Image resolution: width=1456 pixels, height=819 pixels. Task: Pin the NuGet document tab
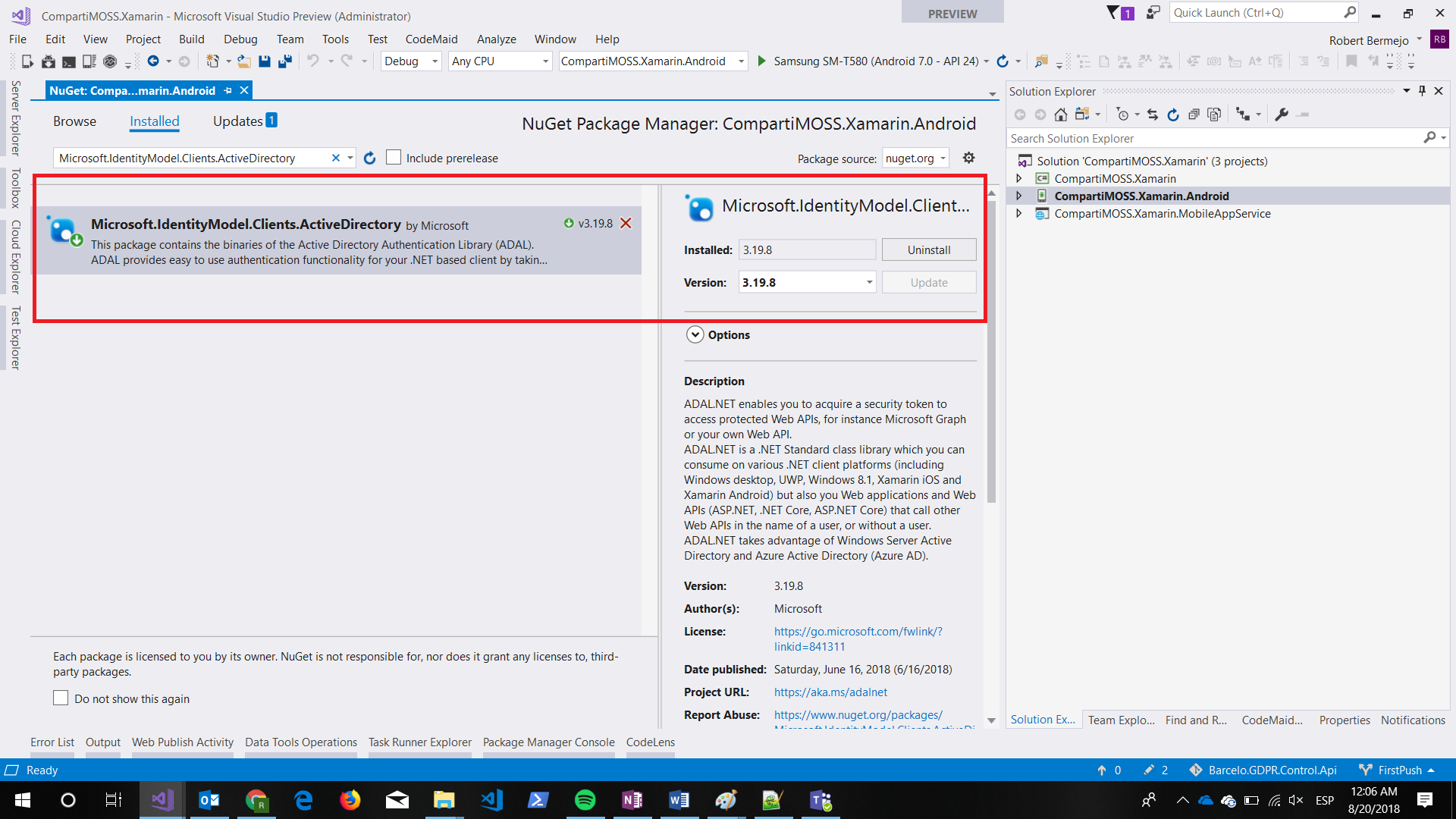[x=227, y=90]
